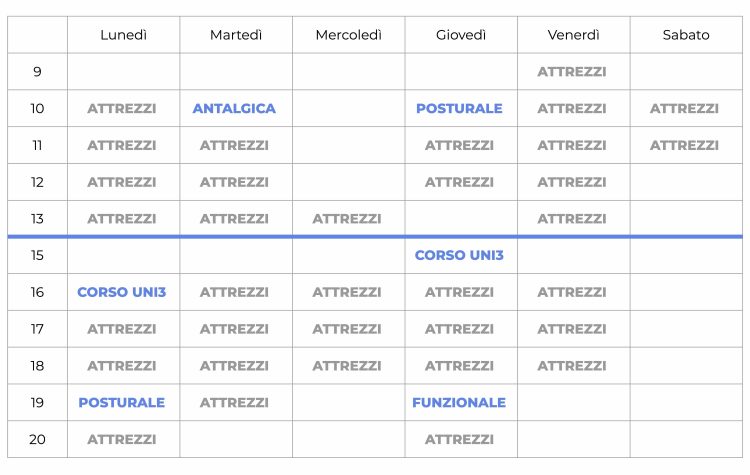The height and width of the screenshot is (475, 750).
Task: Click ATTREZZI on Lunedì at 20
Action: point(122,439)
